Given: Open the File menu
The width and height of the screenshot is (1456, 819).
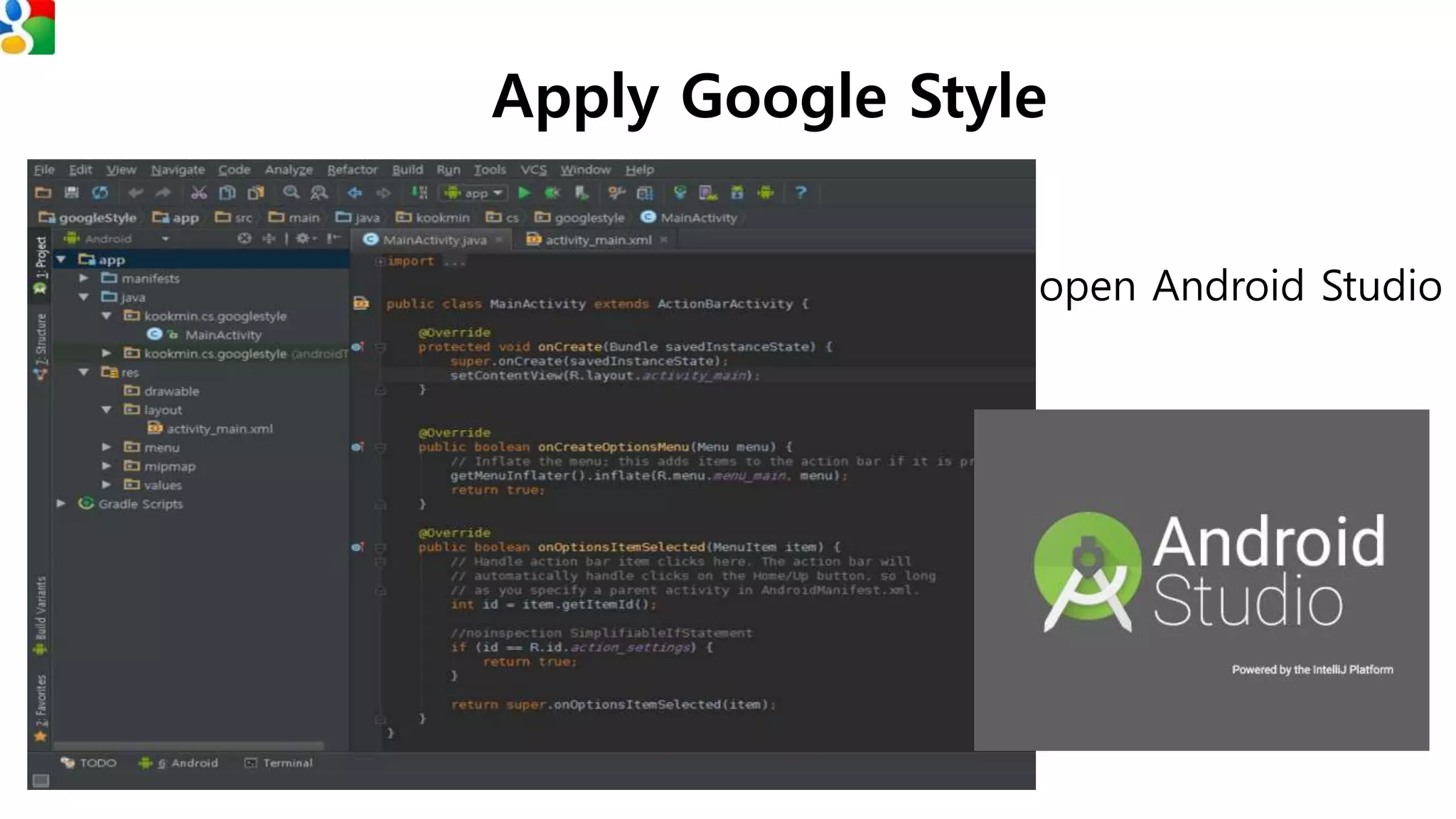Looking at the screenshot, I should tap(44, 170).
